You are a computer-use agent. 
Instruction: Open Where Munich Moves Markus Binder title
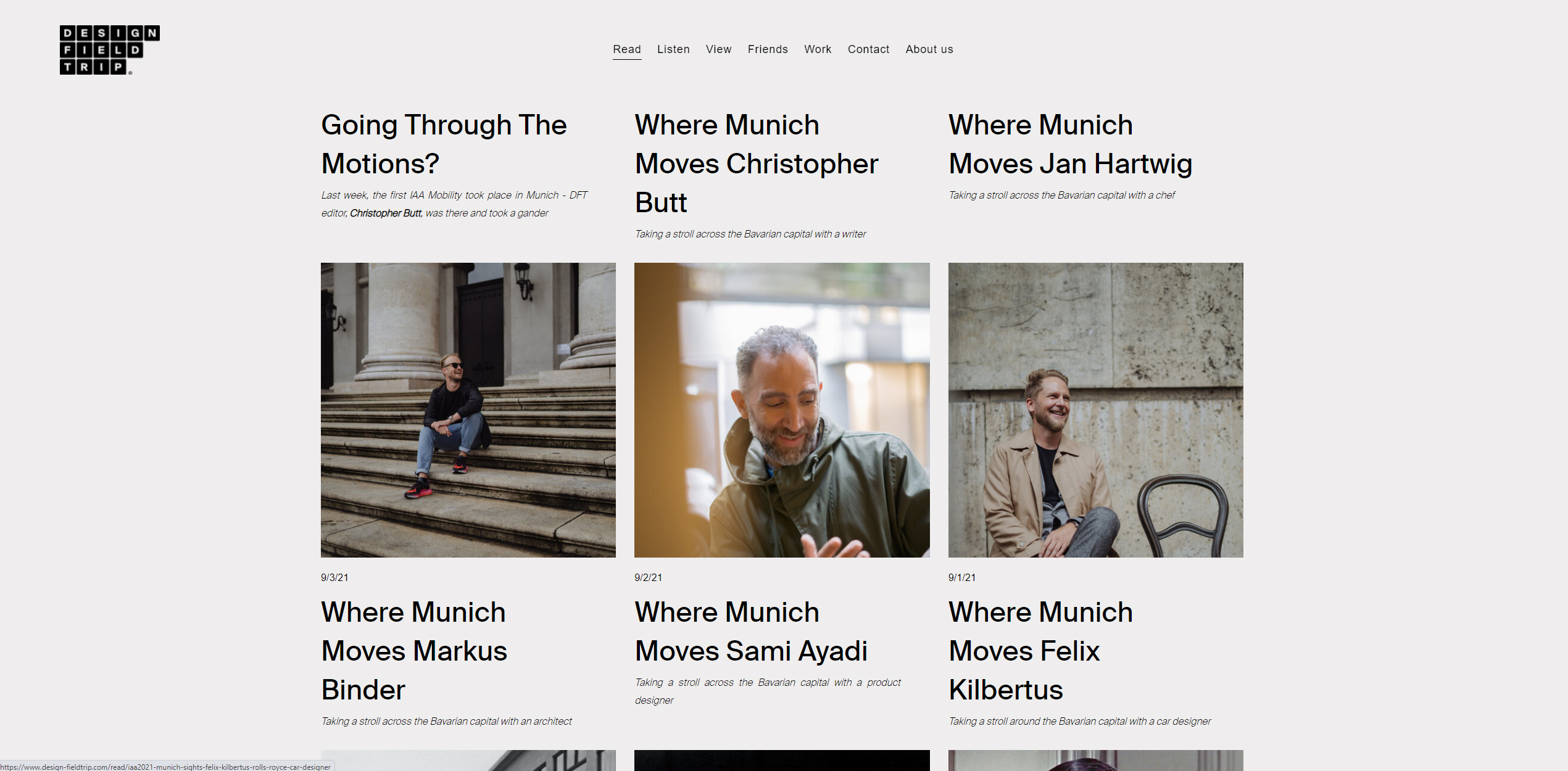[413, 651]
